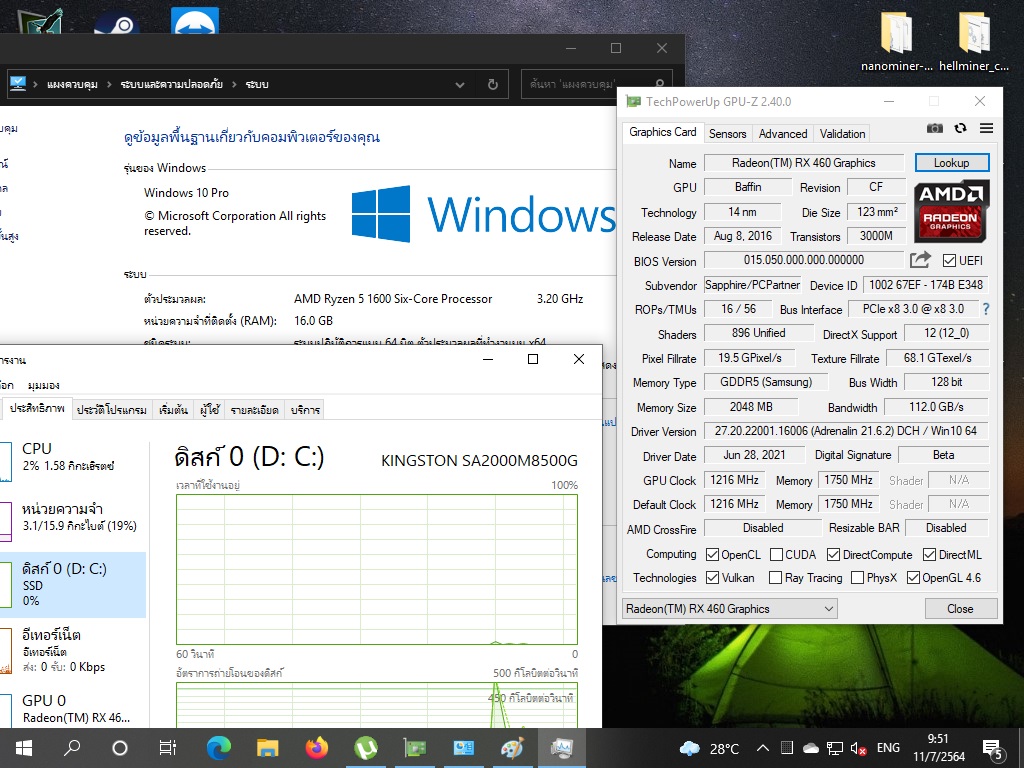Click the แผงควบคุม breadcrumb
This screenshot has width=1024, height=768.
click(x=72, y=84)
